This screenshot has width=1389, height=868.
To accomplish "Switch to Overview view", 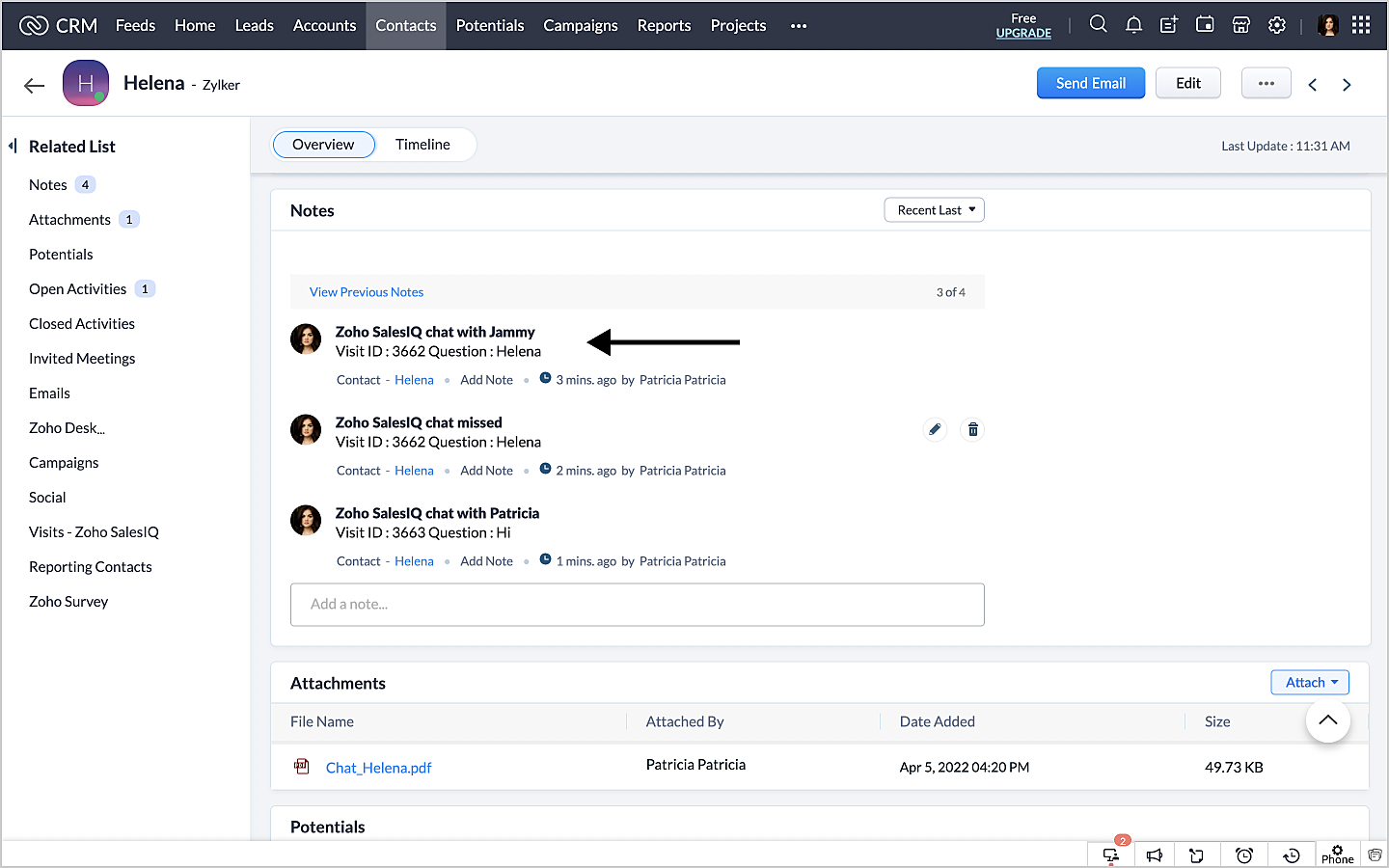I will (x=323, y=145).
